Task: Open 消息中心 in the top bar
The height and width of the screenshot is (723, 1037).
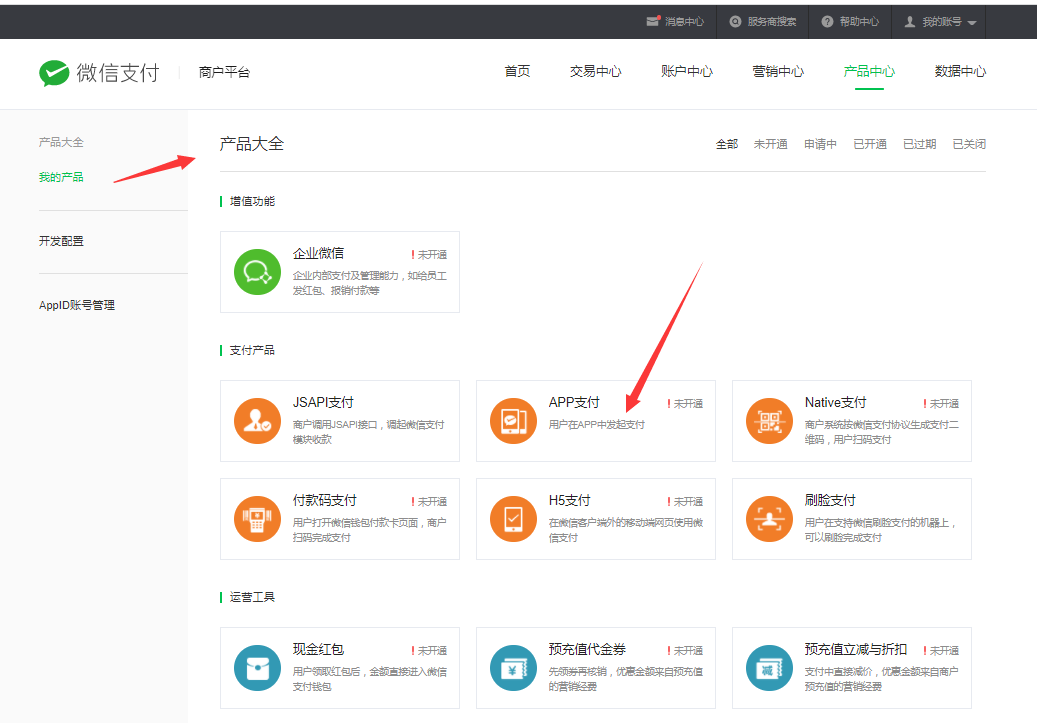Action: tap(675, 21)
